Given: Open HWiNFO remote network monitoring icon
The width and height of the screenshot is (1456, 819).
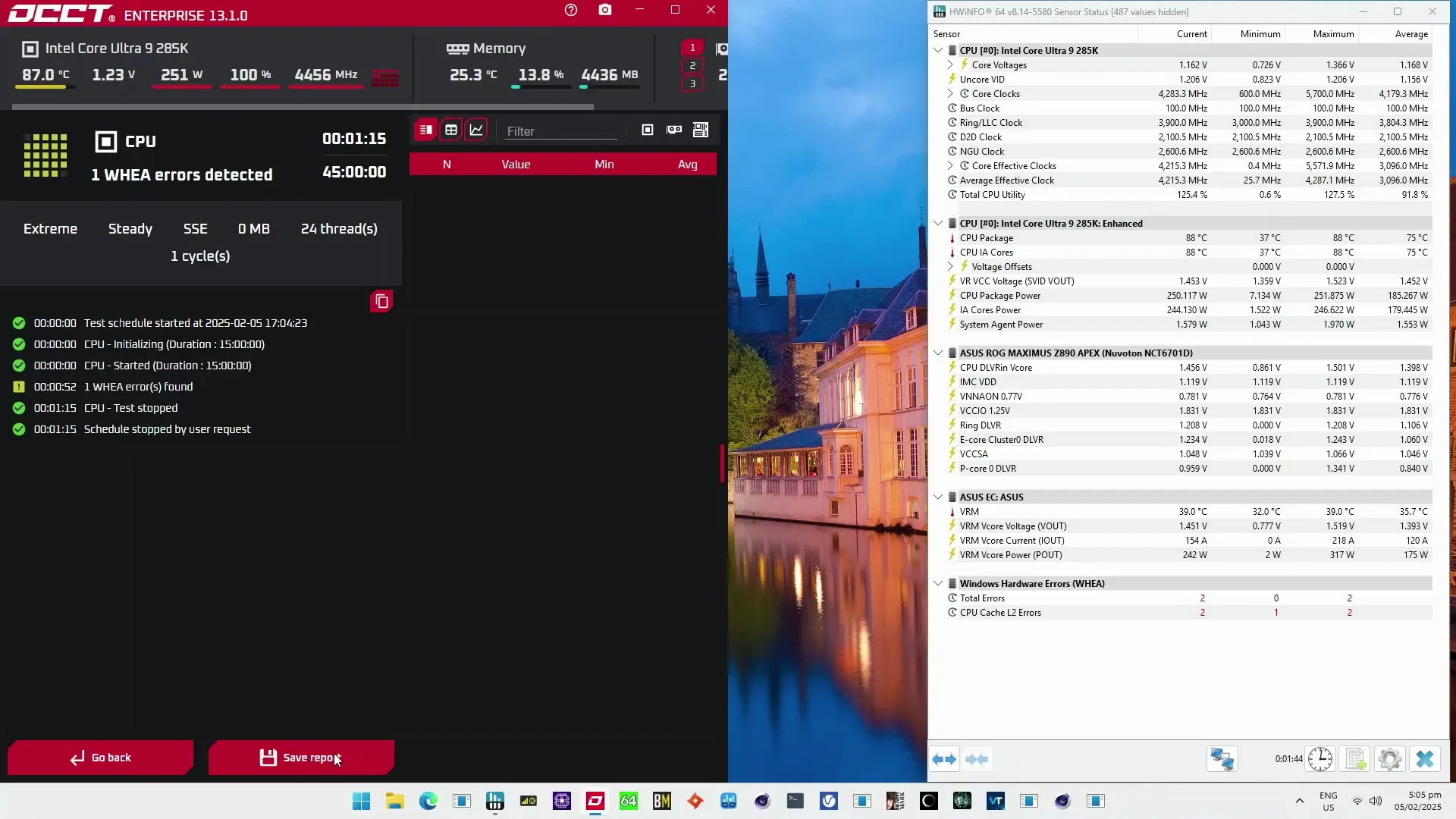Looking at the screenshot, I should [x=1222, y=759].
